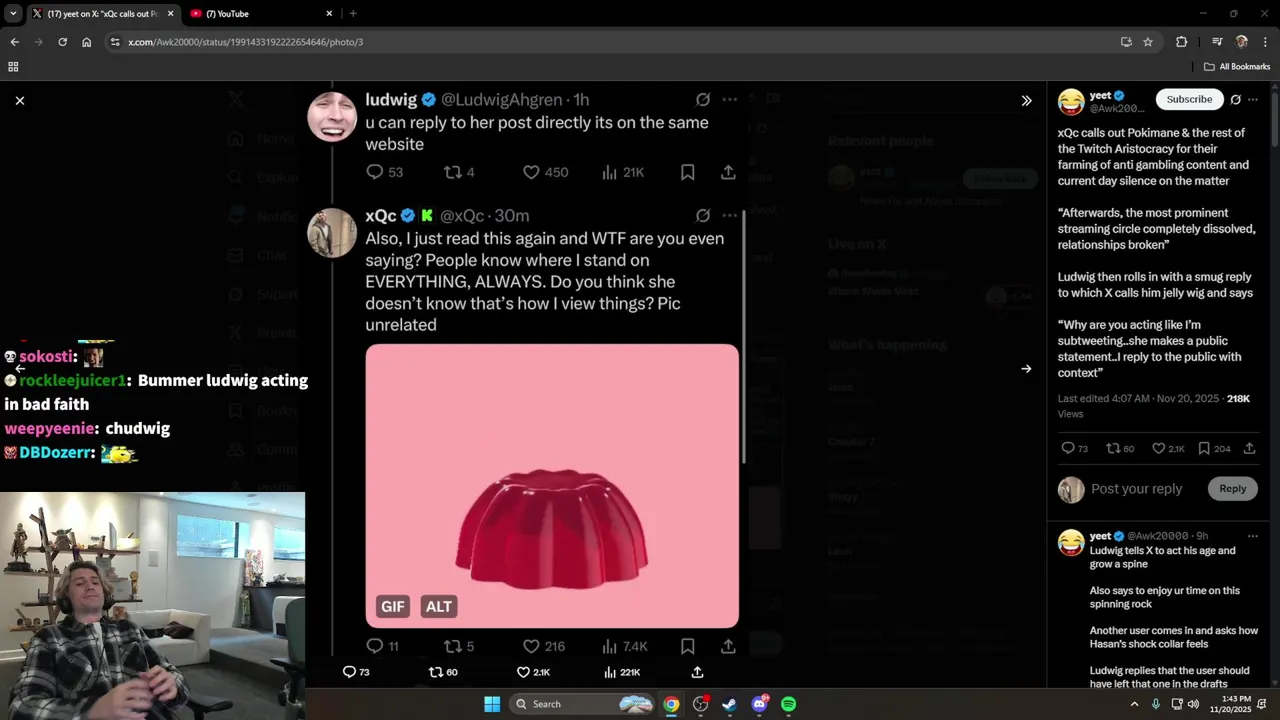The image size is (1280, 720).
Task: Like yeet's post with 2.1K likes in side panel
Action: [x=1168, y=448]
